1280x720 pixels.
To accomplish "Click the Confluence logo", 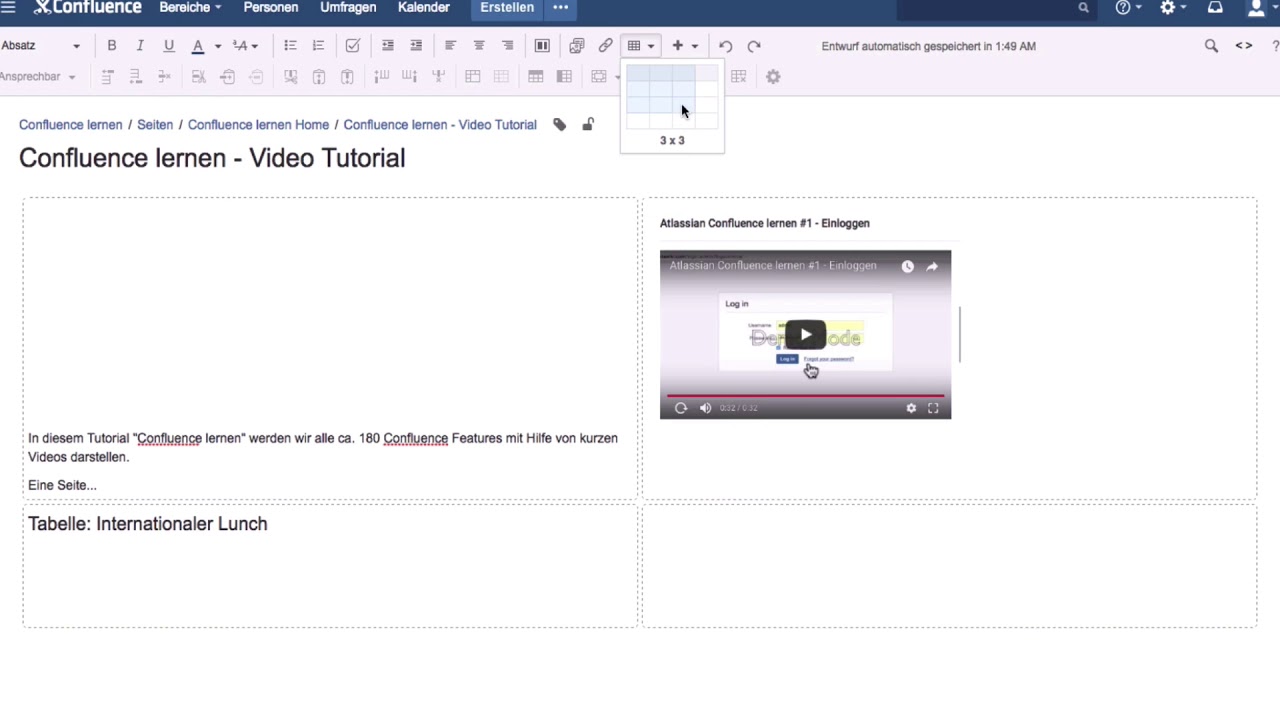I will 88,7.
